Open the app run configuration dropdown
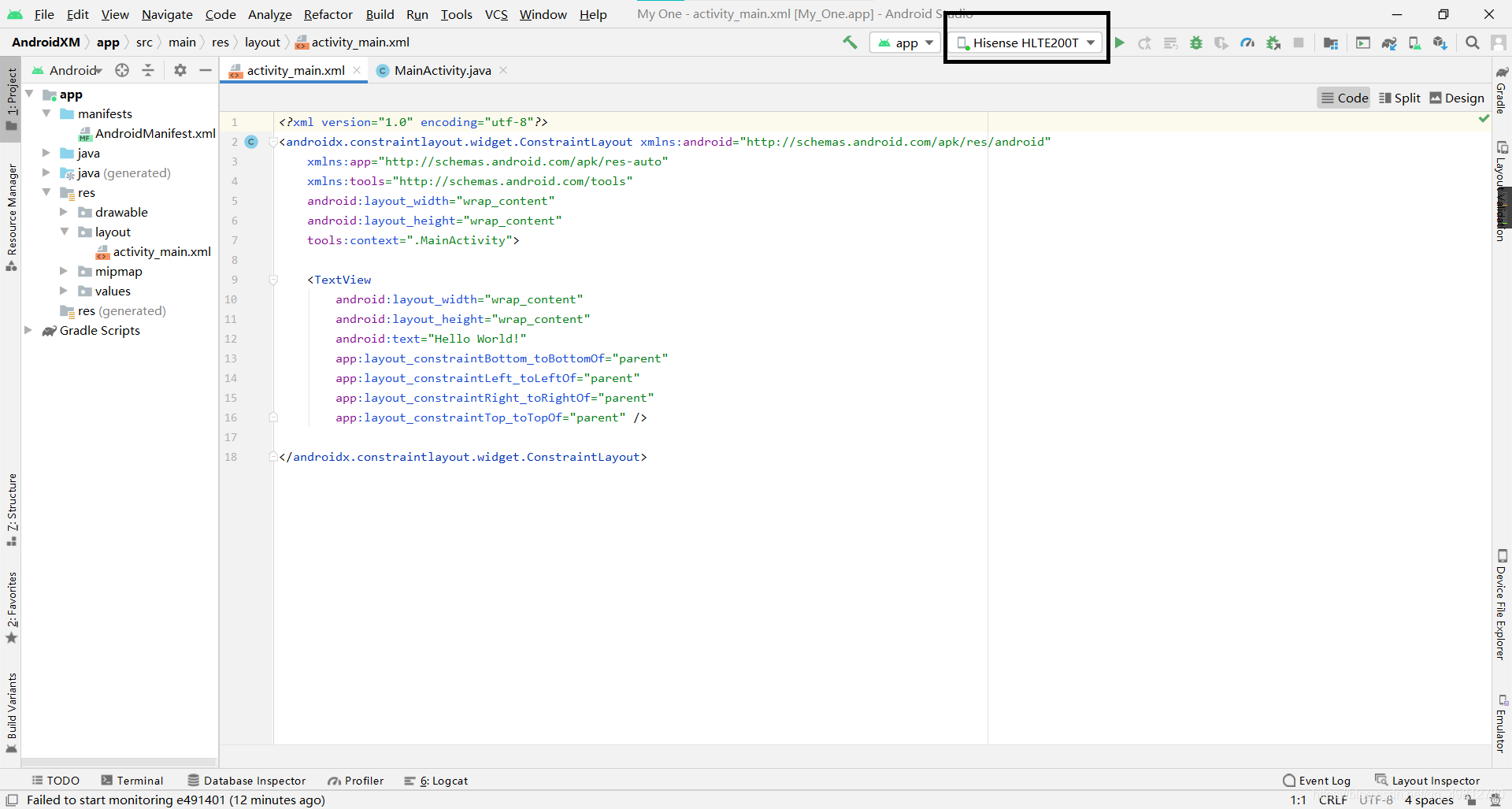Screen dimensions: 1512x809 click(906, 43)
